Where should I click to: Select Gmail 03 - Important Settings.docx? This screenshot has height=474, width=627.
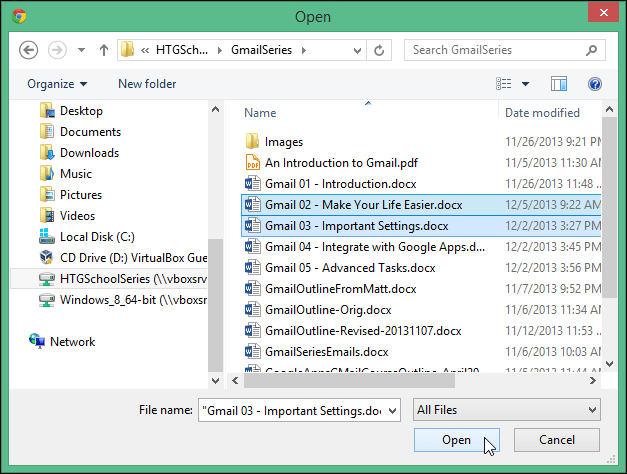(x=421, y=226)
